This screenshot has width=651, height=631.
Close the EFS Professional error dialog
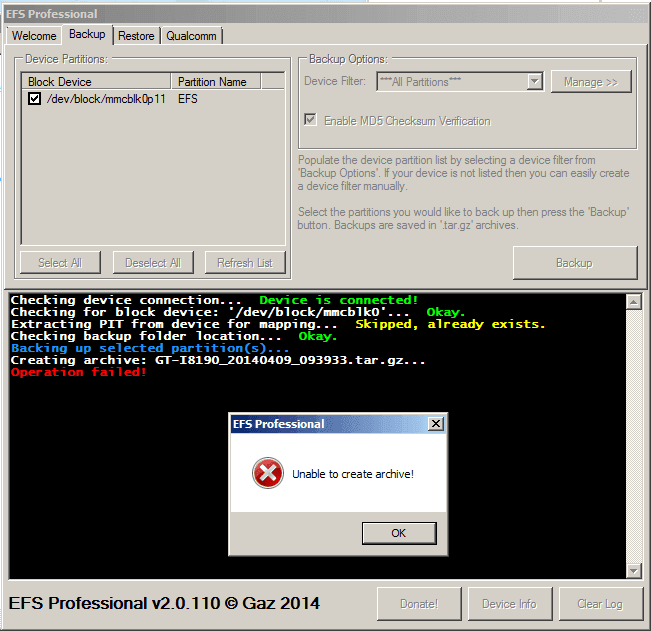(x=436, y=424)
